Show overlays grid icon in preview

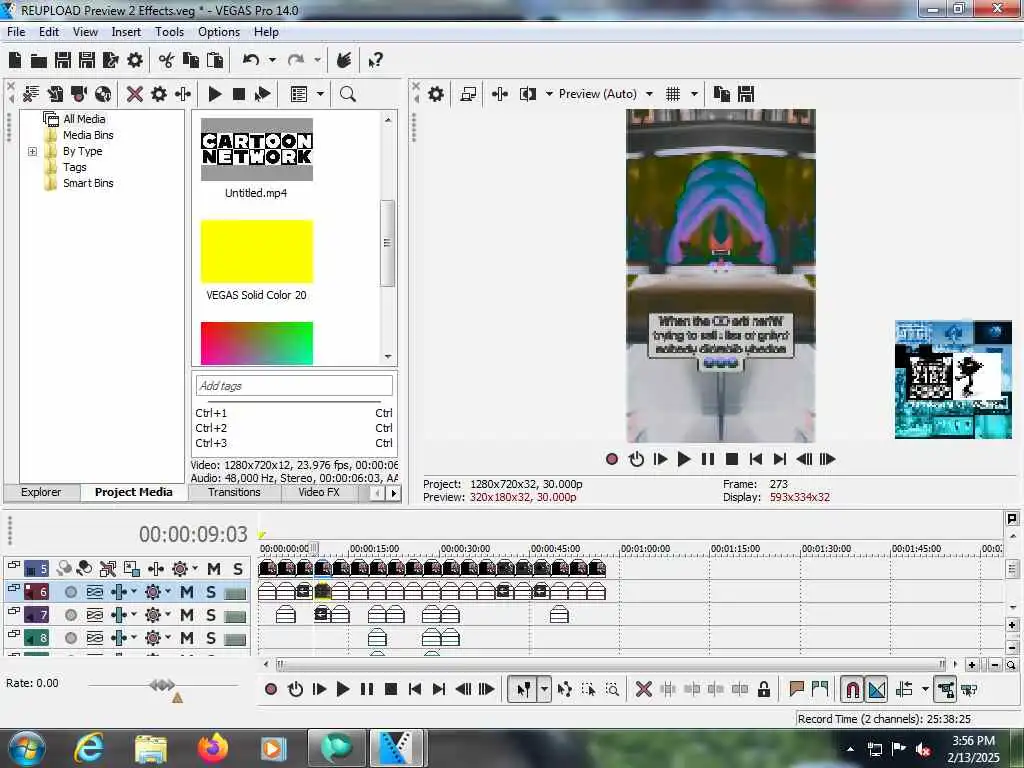[673, 94]
